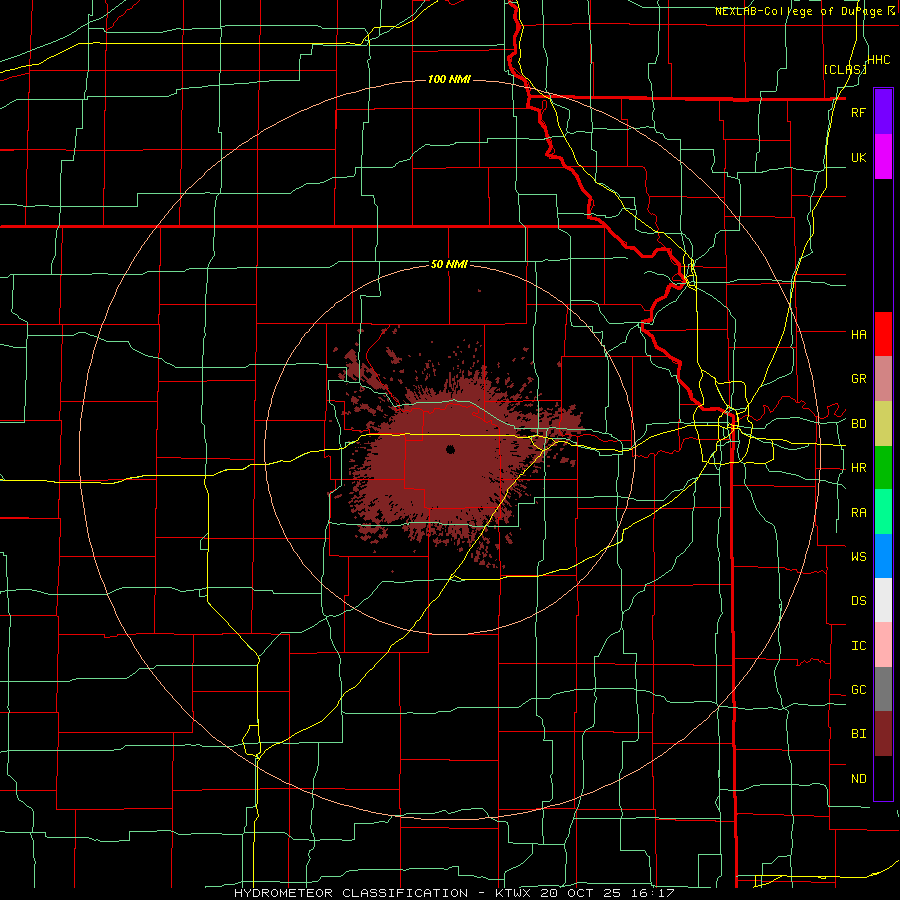Click the WS legend label
The width and height of the screenshot is (900, 900).
click(x=858, y=557)
